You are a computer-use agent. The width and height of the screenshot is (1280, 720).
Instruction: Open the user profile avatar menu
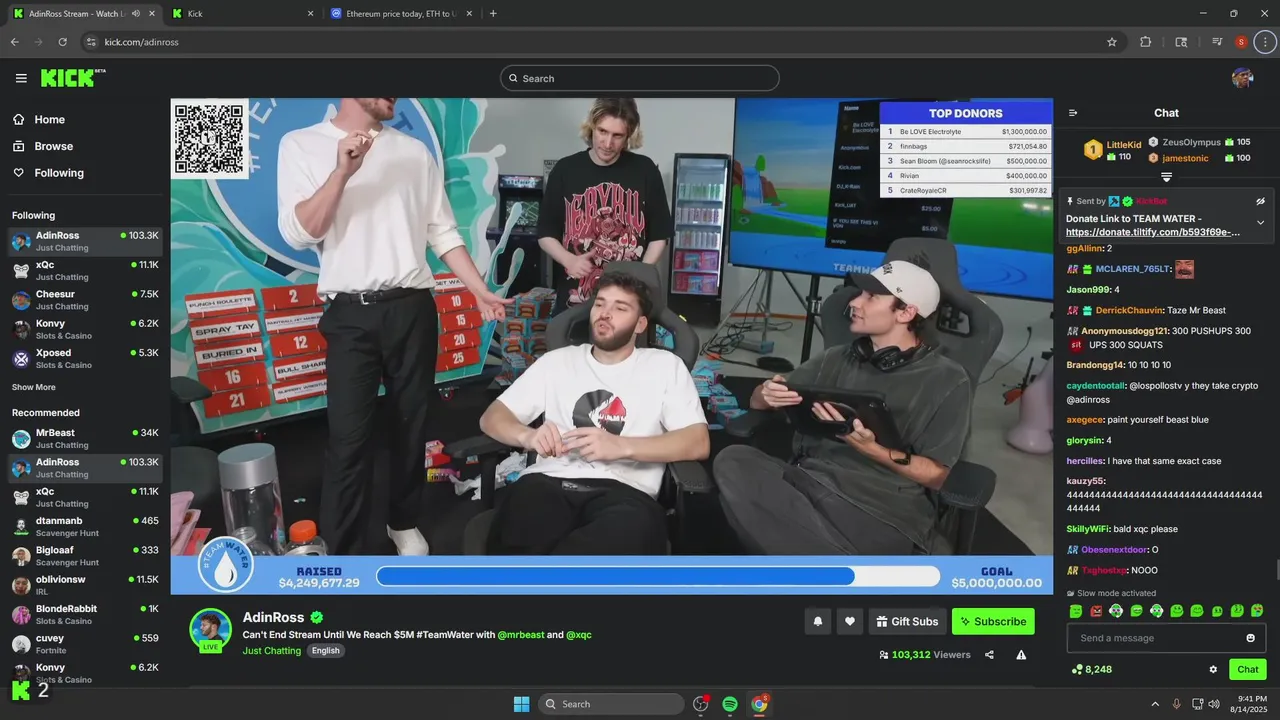pos(1242,78)
